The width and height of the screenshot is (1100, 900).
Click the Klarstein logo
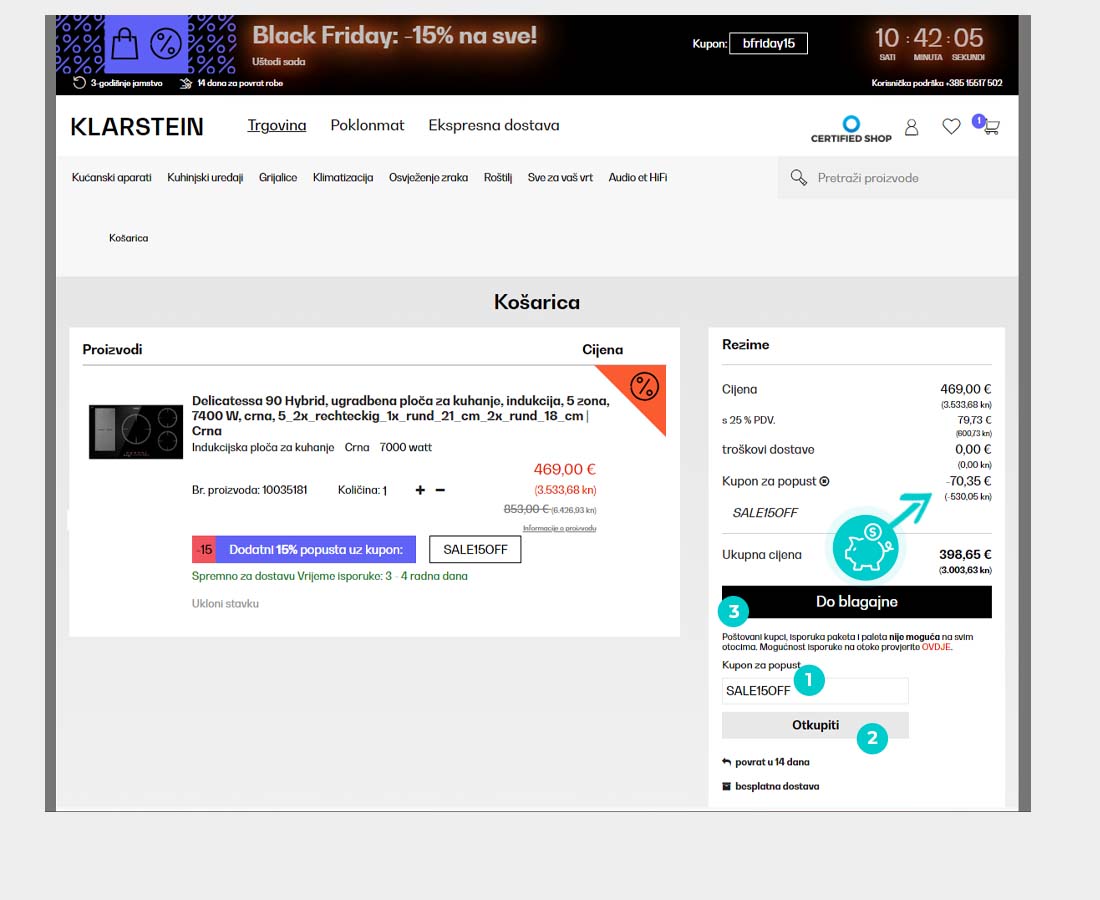(x=137, y=127)
